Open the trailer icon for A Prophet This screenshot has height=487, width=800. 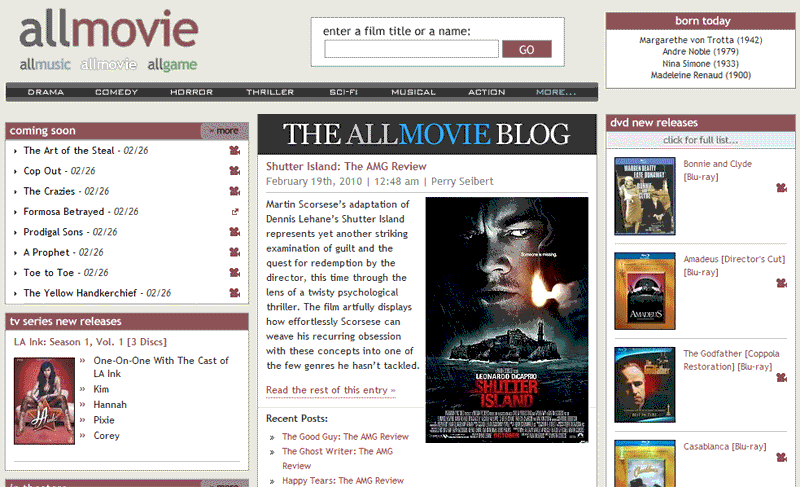(x=235, y=252)
